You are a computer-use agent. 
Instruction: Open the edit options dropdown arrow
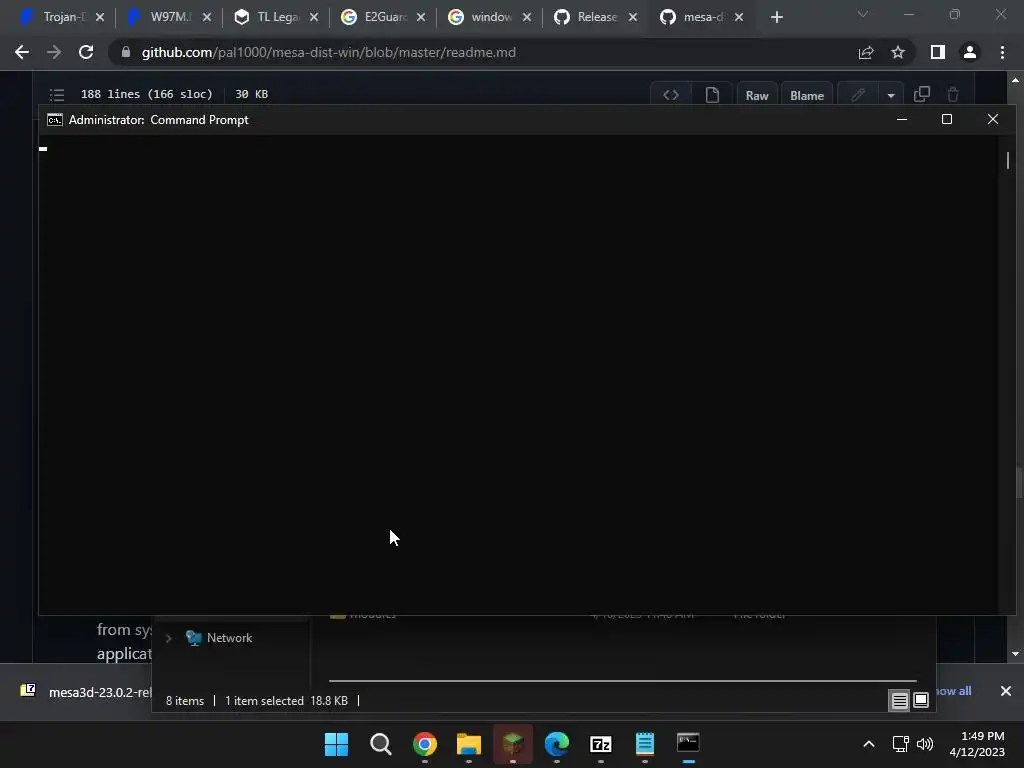pyautogui.click(x=891, y=95)
